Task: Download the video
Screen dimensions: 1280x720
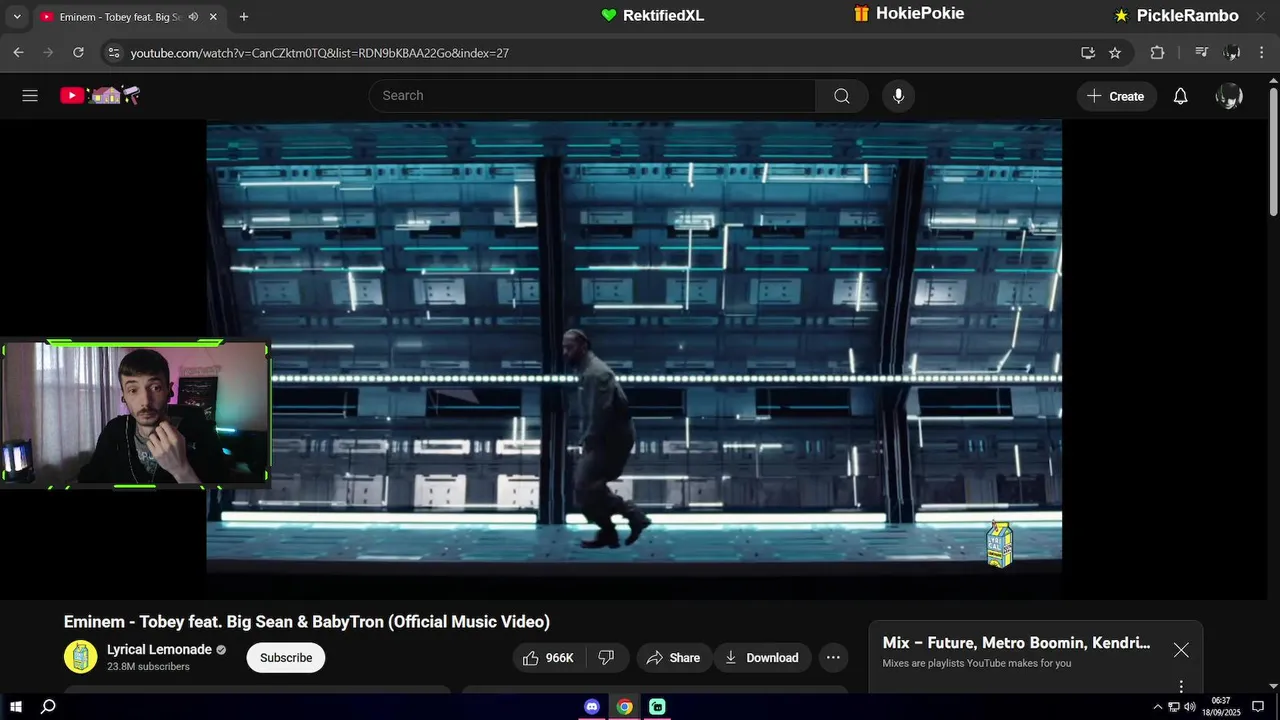Action: (761, 657)
